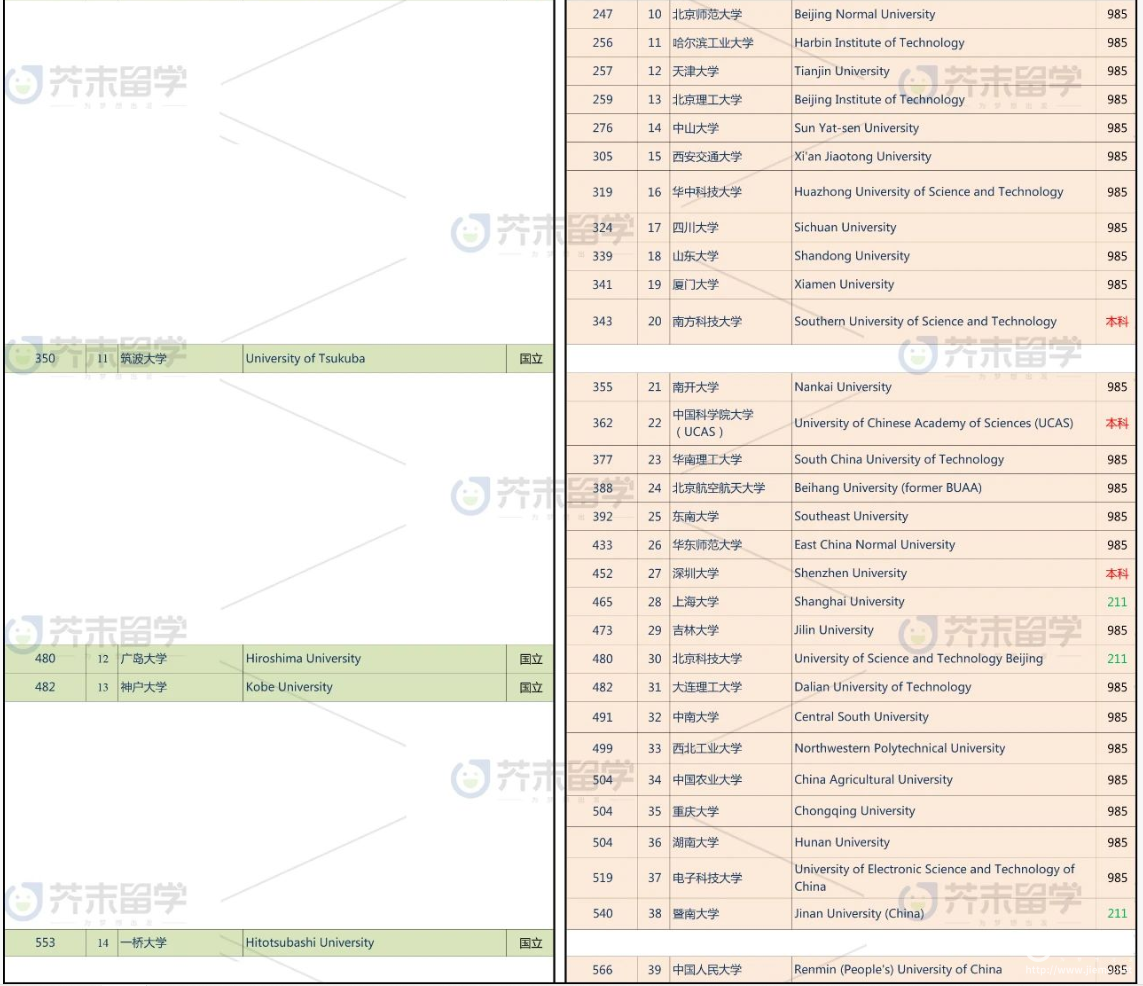Select the Chongqing University cell
This screenshot has height=986, width=1143.
(x=943, y=811)
